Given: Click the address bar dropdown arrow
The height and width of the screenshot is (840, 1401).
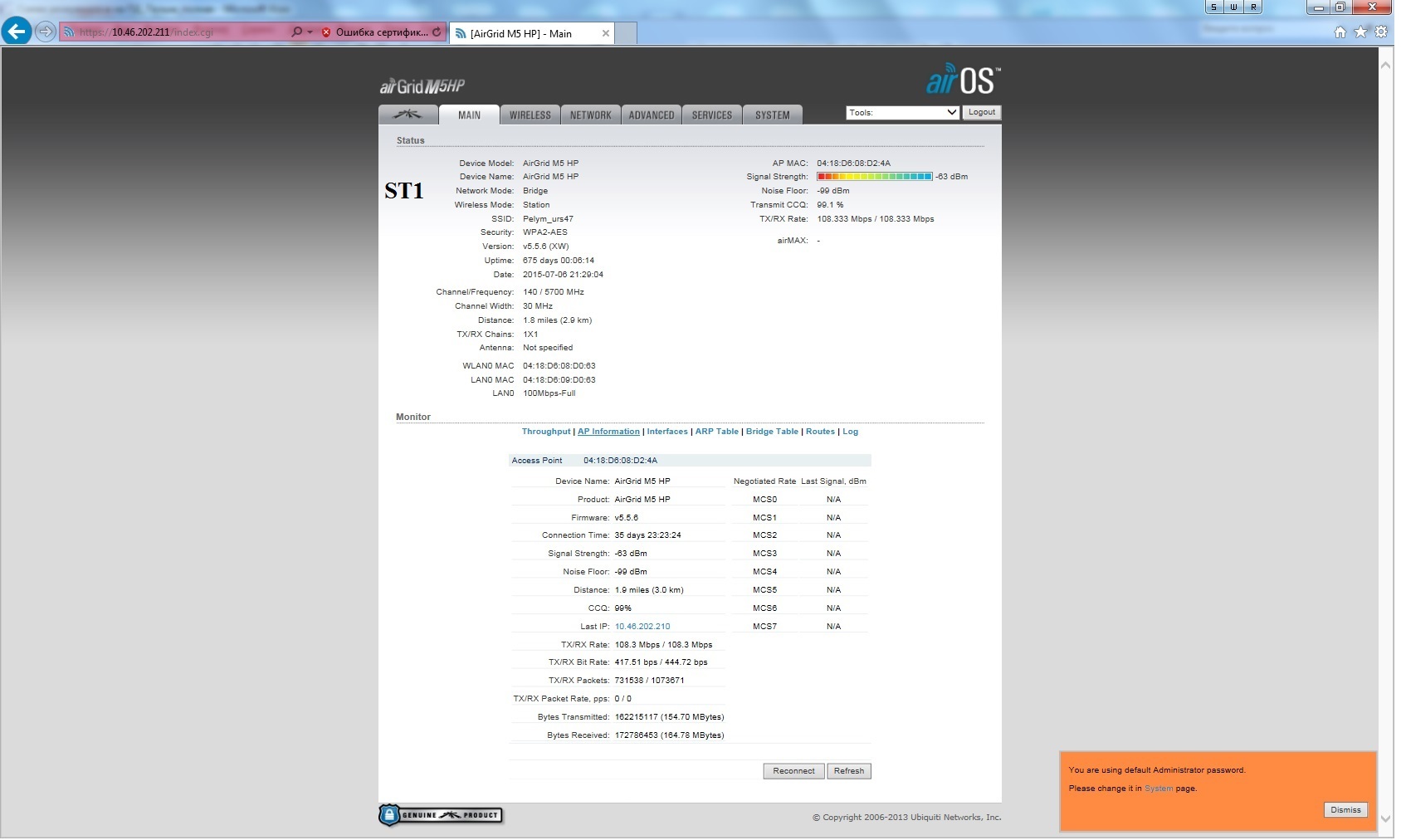Looking at the screenshot, I should pyautogui.click(x=310, y=32).
